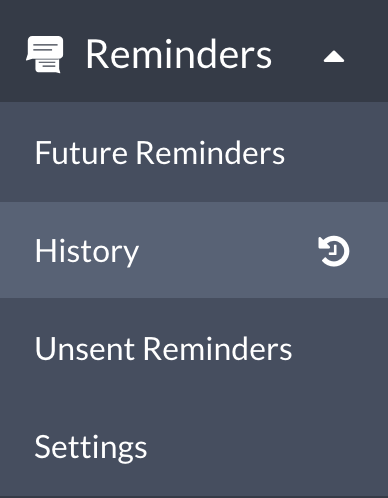388x498 pixels.
Task: Click the Reminders chat bubbles icon
Action: pos(45,54)
